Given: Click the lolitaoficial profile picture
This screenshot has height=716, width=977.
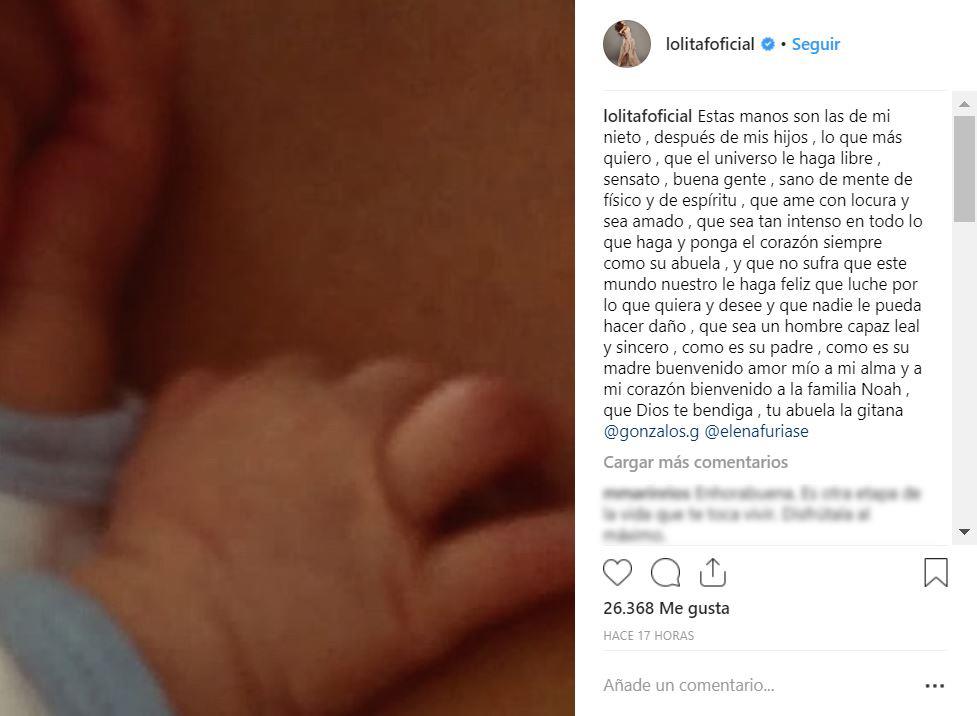Looking at the screenshot, I should pyautogui.click(x=627, y=44).
